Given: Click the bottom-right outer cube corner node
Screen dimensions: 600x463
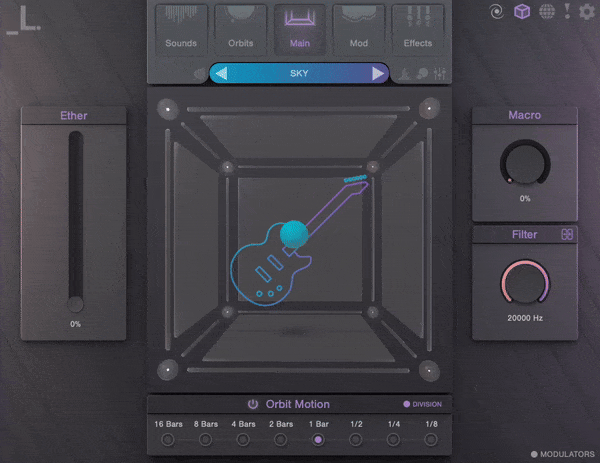Looking at the screenshot, I should 429,370.
